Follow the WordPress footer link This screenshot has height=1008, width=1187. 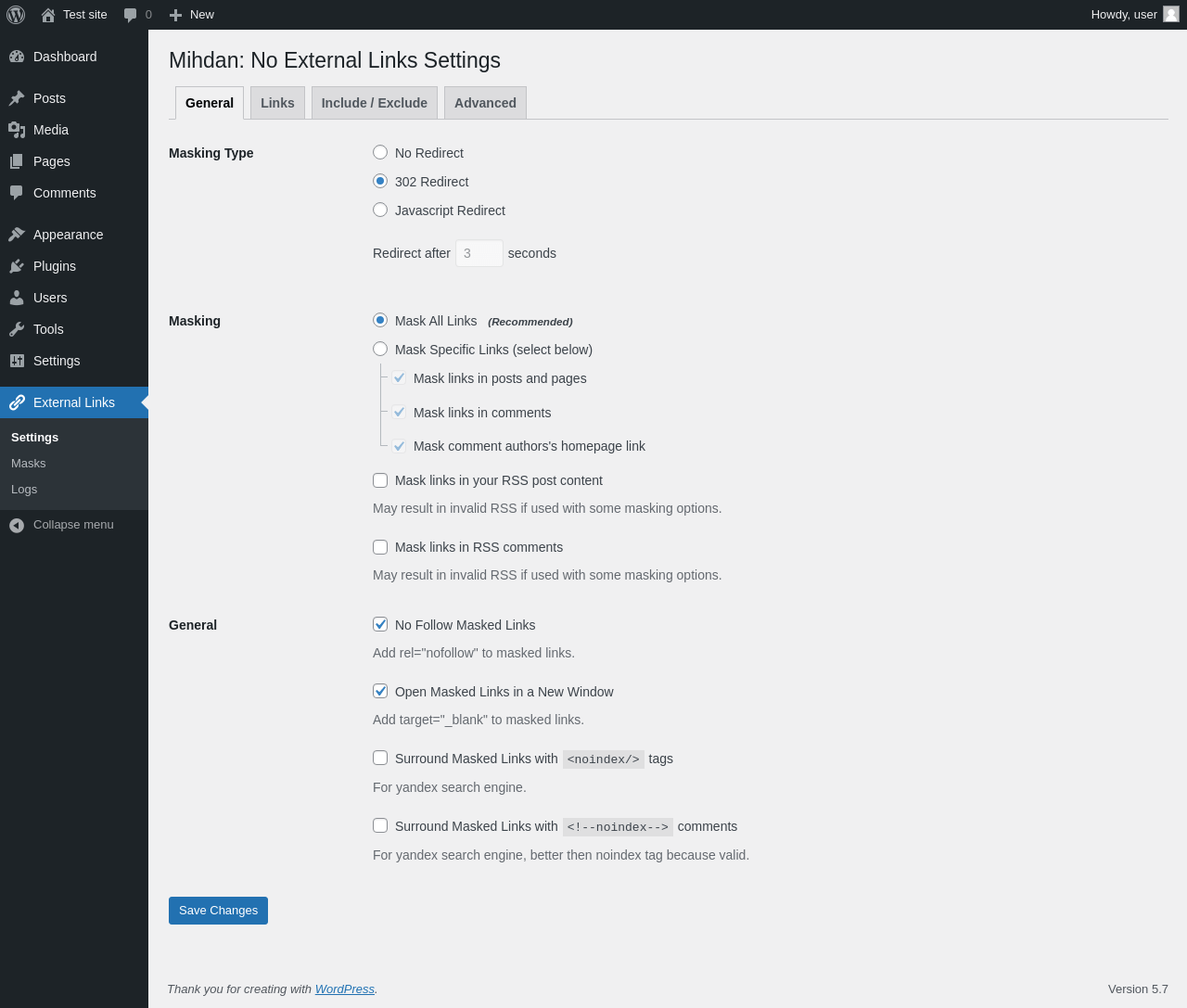(344, 989)
